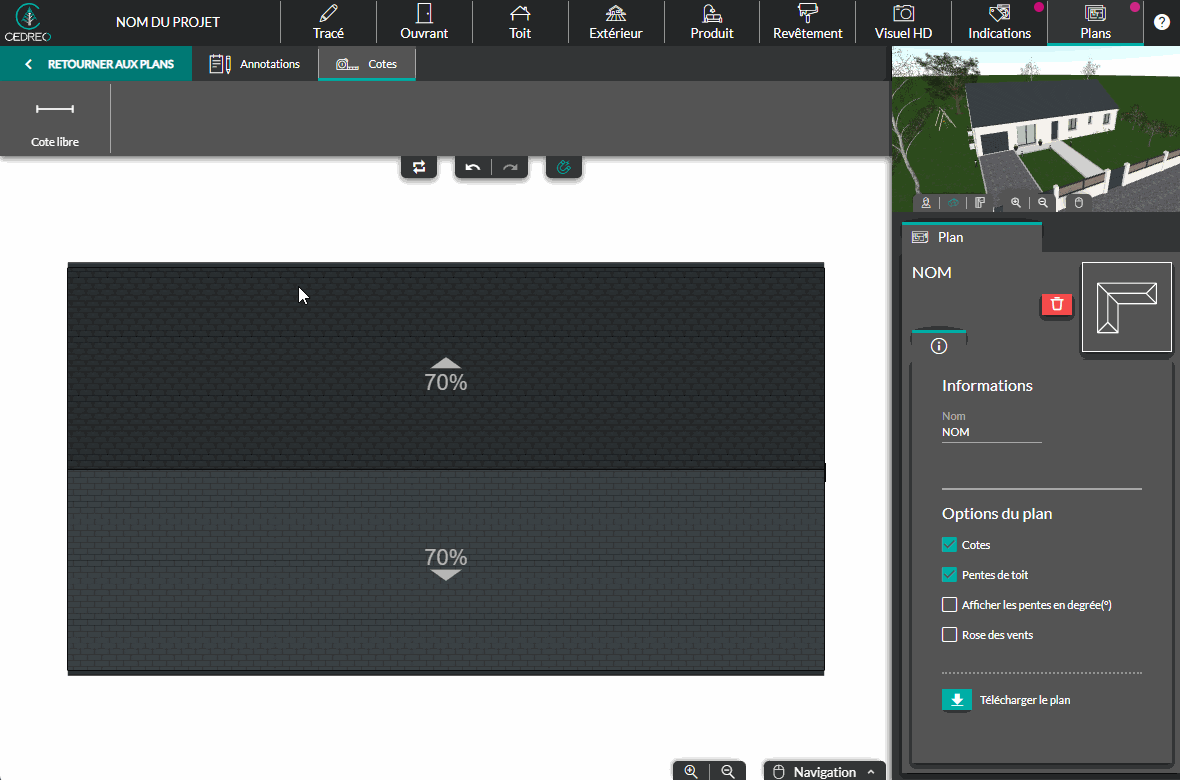Screen dimensions: 1180x780
Task: Zoom out on the 3D preview
Action: 1043,203
